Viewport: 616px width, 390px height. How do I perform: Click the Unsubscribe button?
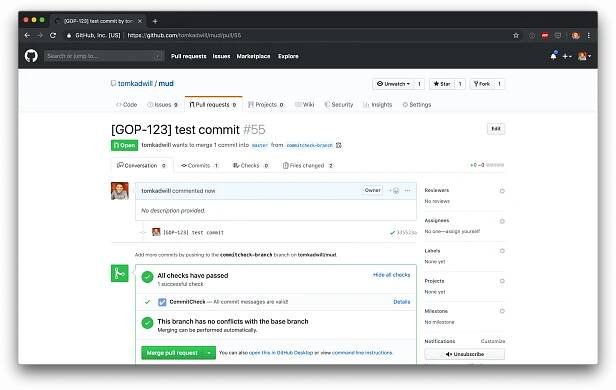click(x=465, y=354)
